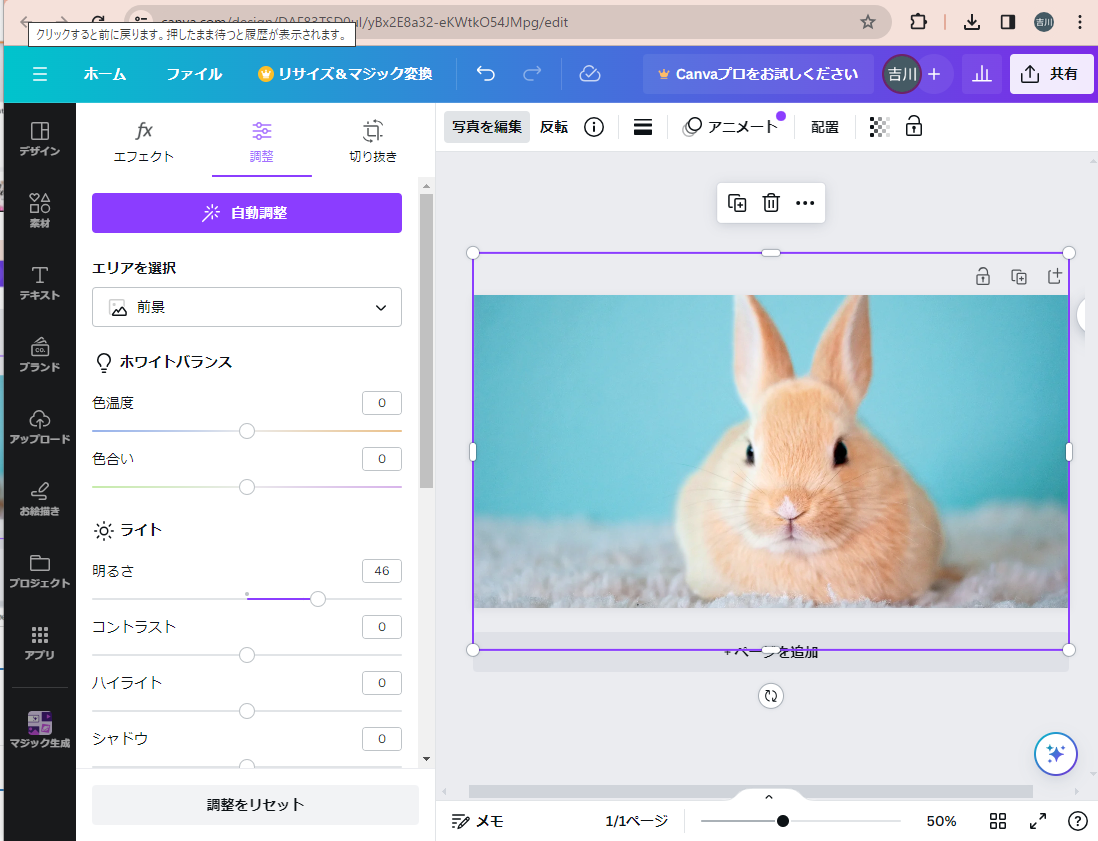Click the 自動調整 button
This screenshot has height=841, width=1098.
[247, 213]
